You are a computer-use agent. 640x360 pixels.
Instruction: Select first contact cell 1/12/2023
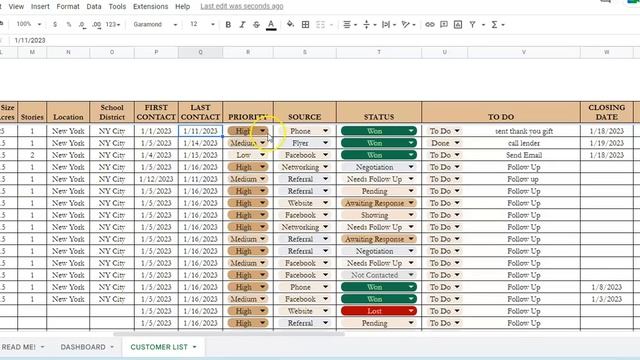point(156,179)
